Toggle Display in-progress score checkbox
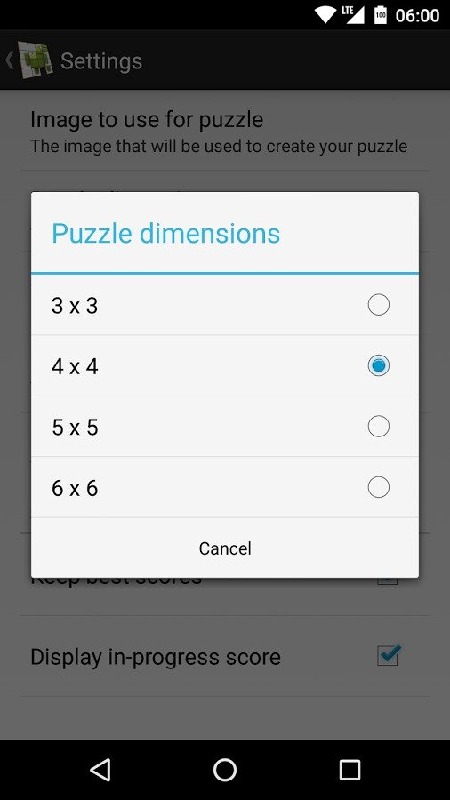 tap(388, 656)
